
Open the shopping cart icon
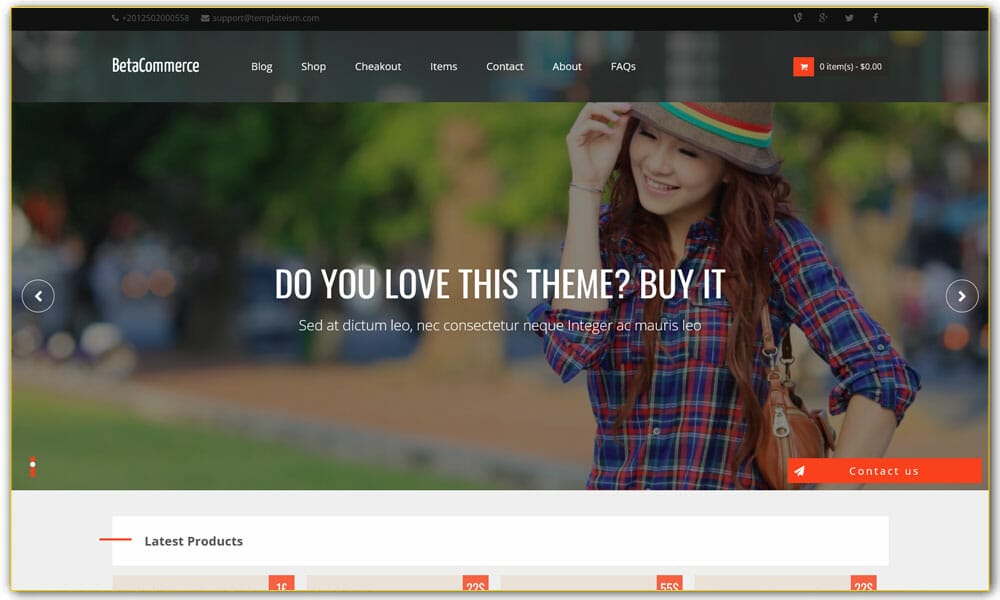[803, 66]
